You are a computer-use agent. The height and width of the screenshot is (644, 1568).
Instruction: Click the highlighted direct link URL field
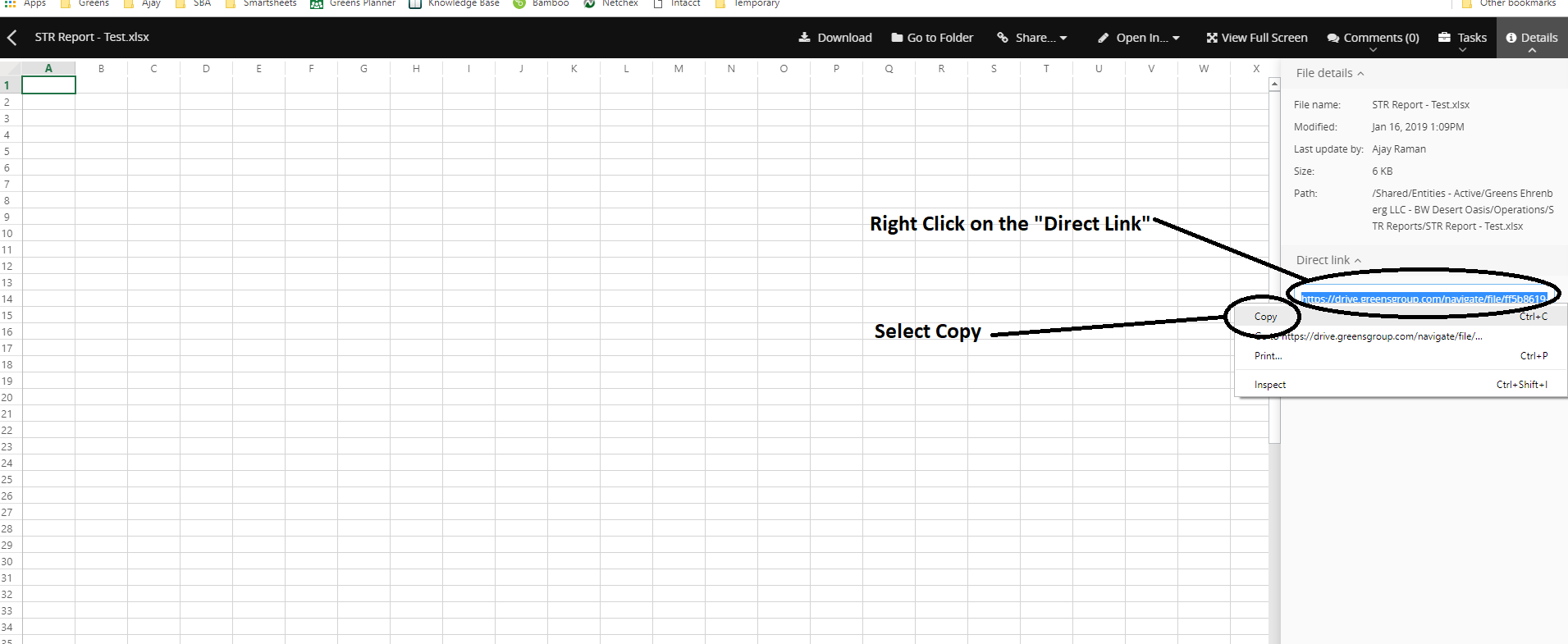(1423, 299)
